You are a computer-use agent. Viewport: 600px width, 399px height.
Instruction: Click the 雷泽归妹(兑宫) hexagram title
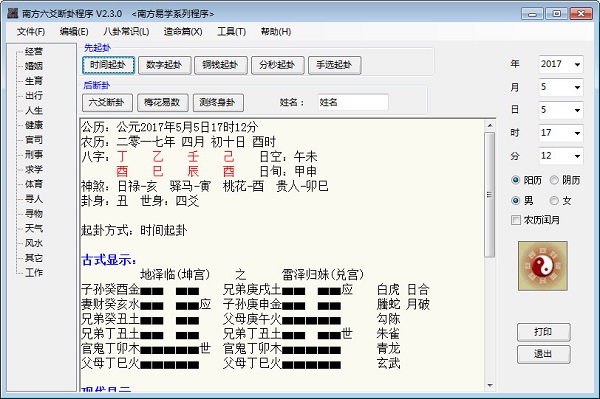click(x=323, y=274)
